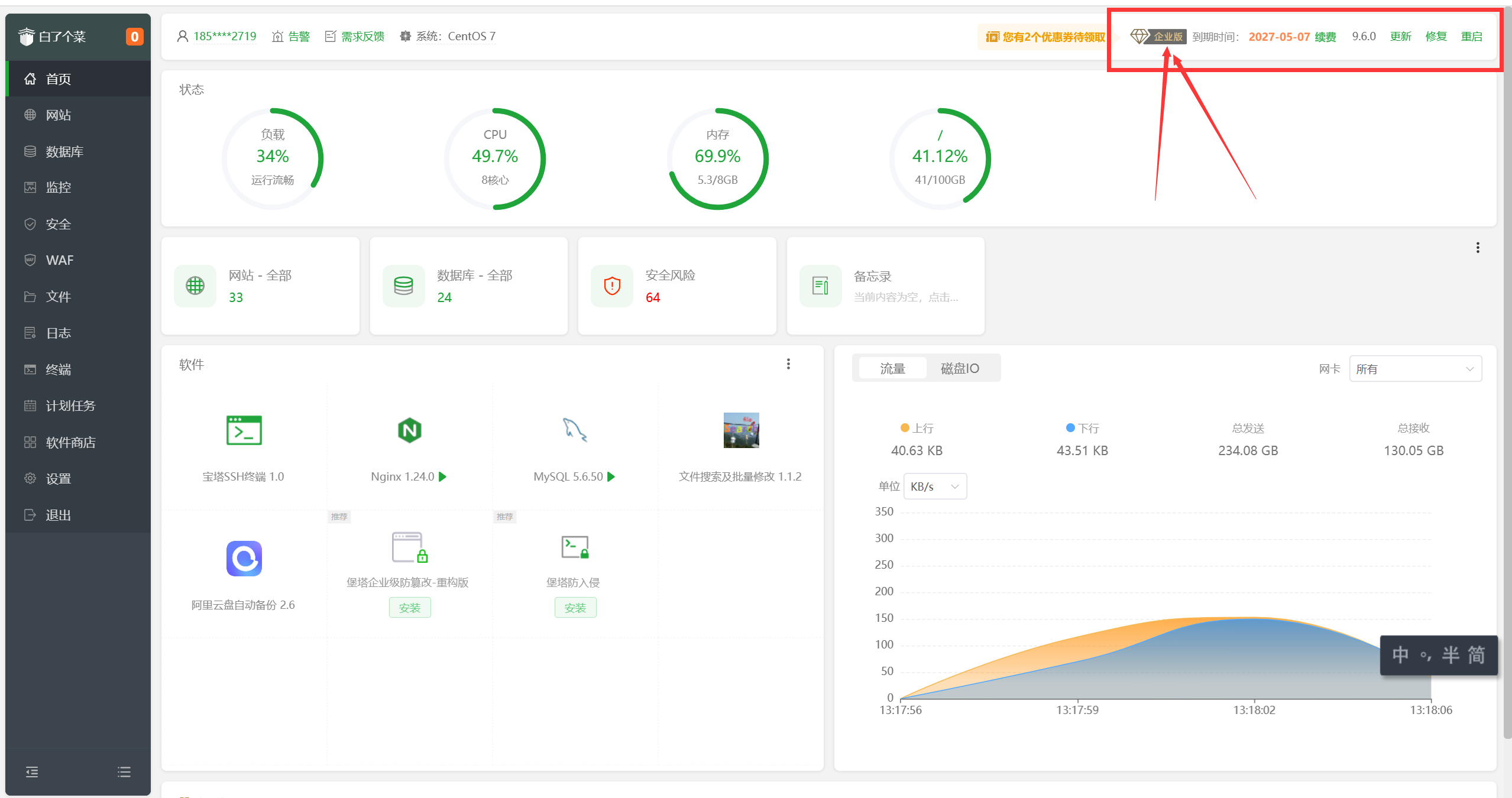Start MySQL via the play button
This screenshot has height=798, width=1512.
click(612, 476)
